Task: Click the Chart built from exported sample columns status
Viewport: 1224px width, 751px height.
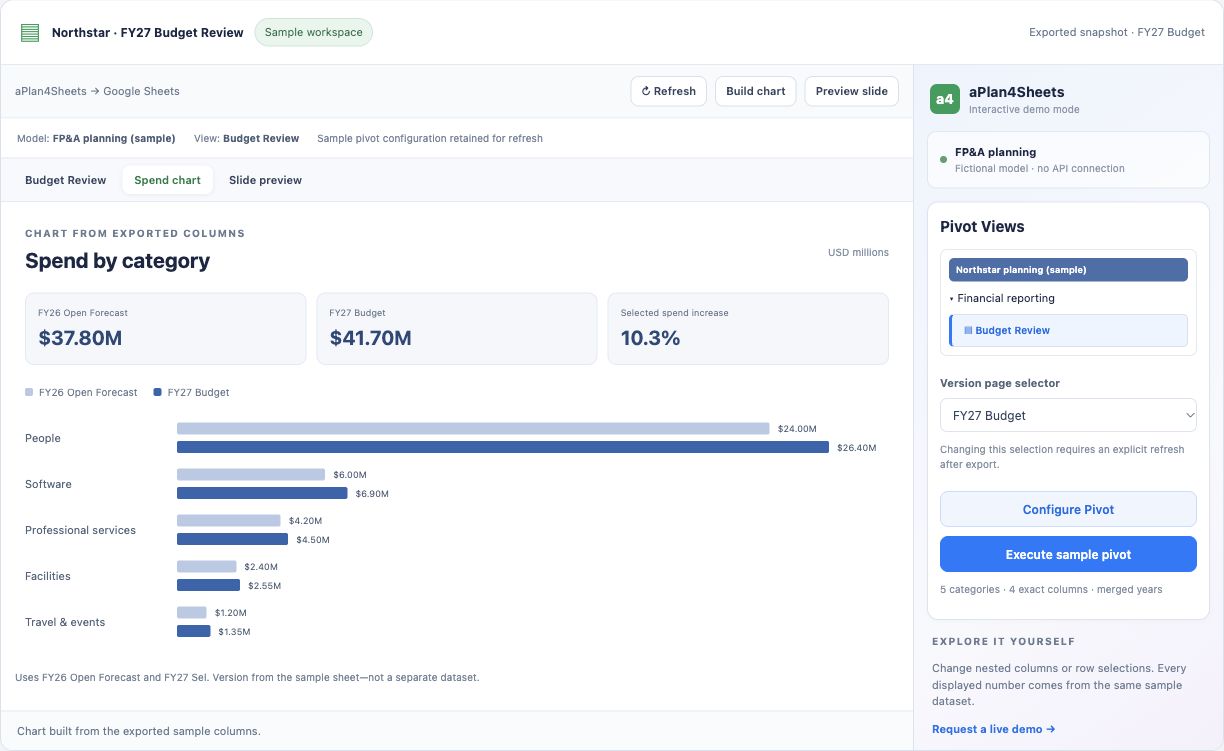Action: pyautogui.click(x=139, y=731)
